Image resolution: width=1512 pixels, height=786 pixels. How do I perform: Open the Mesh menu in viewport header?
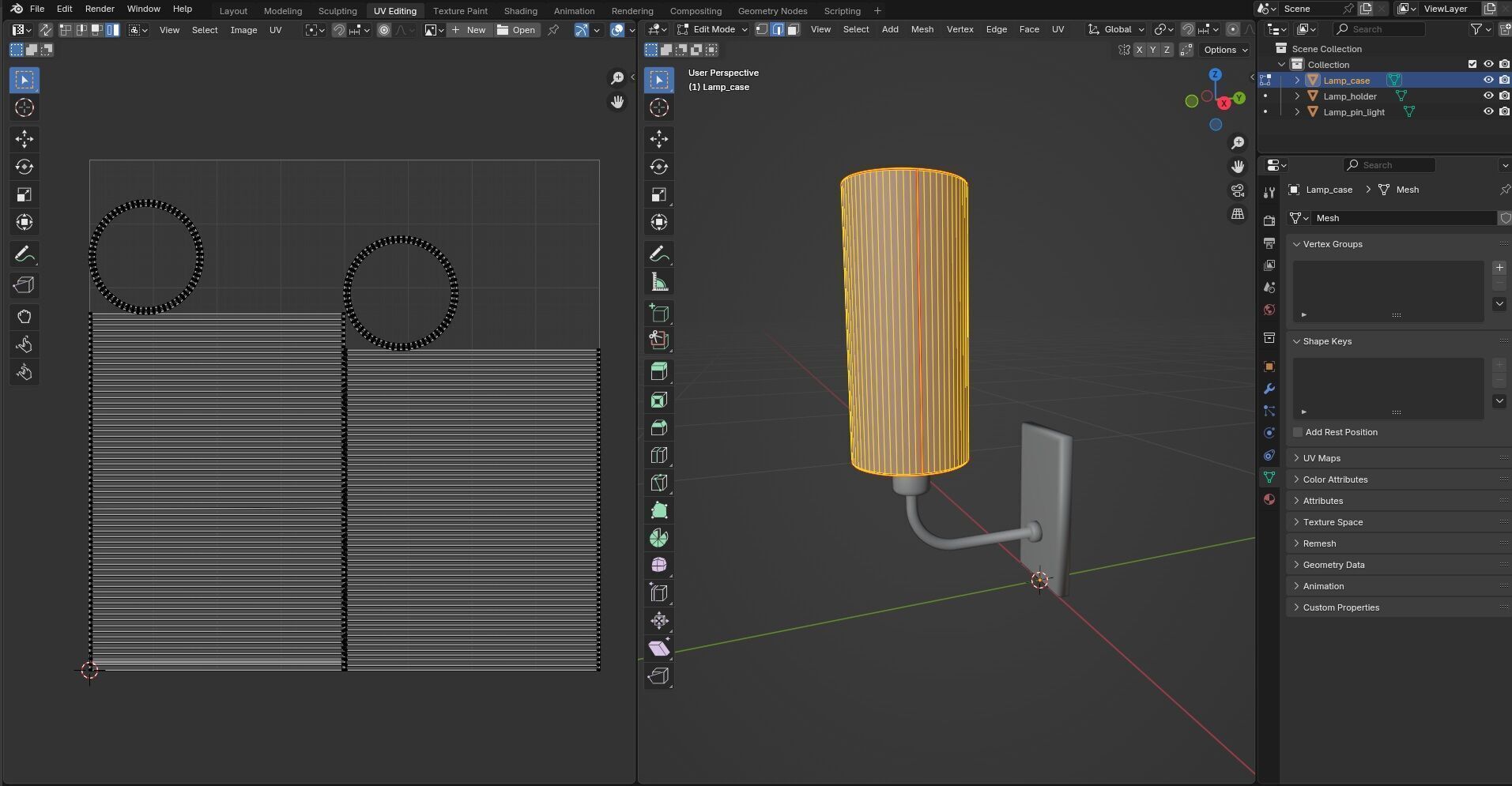[922, 29]
